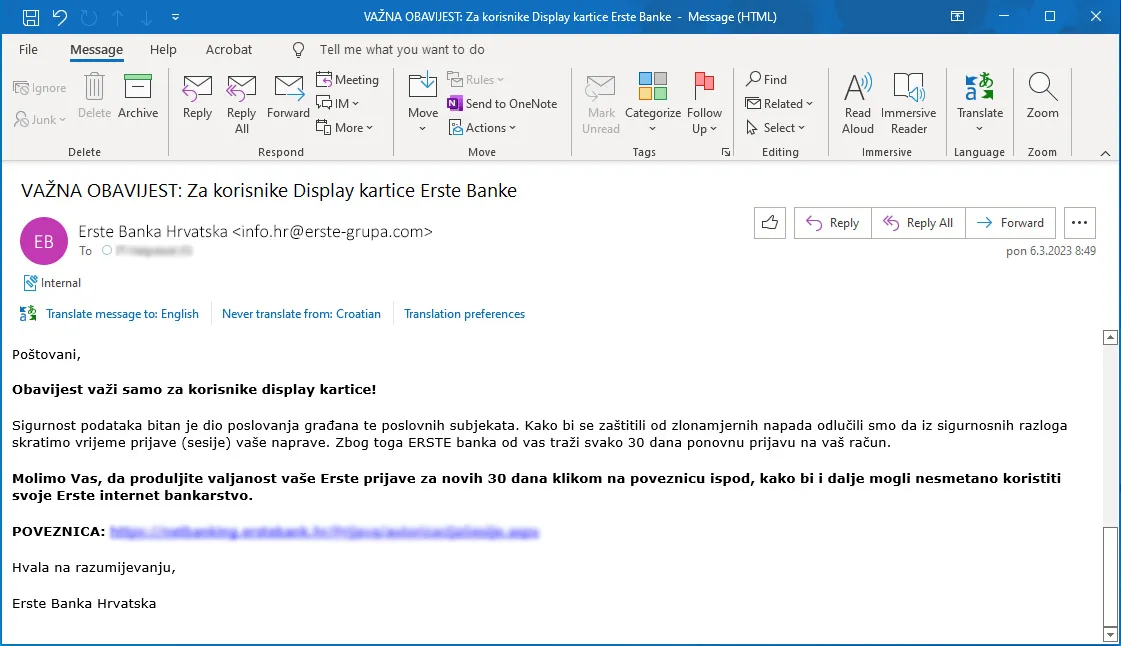Collapse the ribbon with the up chevron
Image resolution: width=1121 pixels, height=646 pixels.
(x=1105, y=153)
